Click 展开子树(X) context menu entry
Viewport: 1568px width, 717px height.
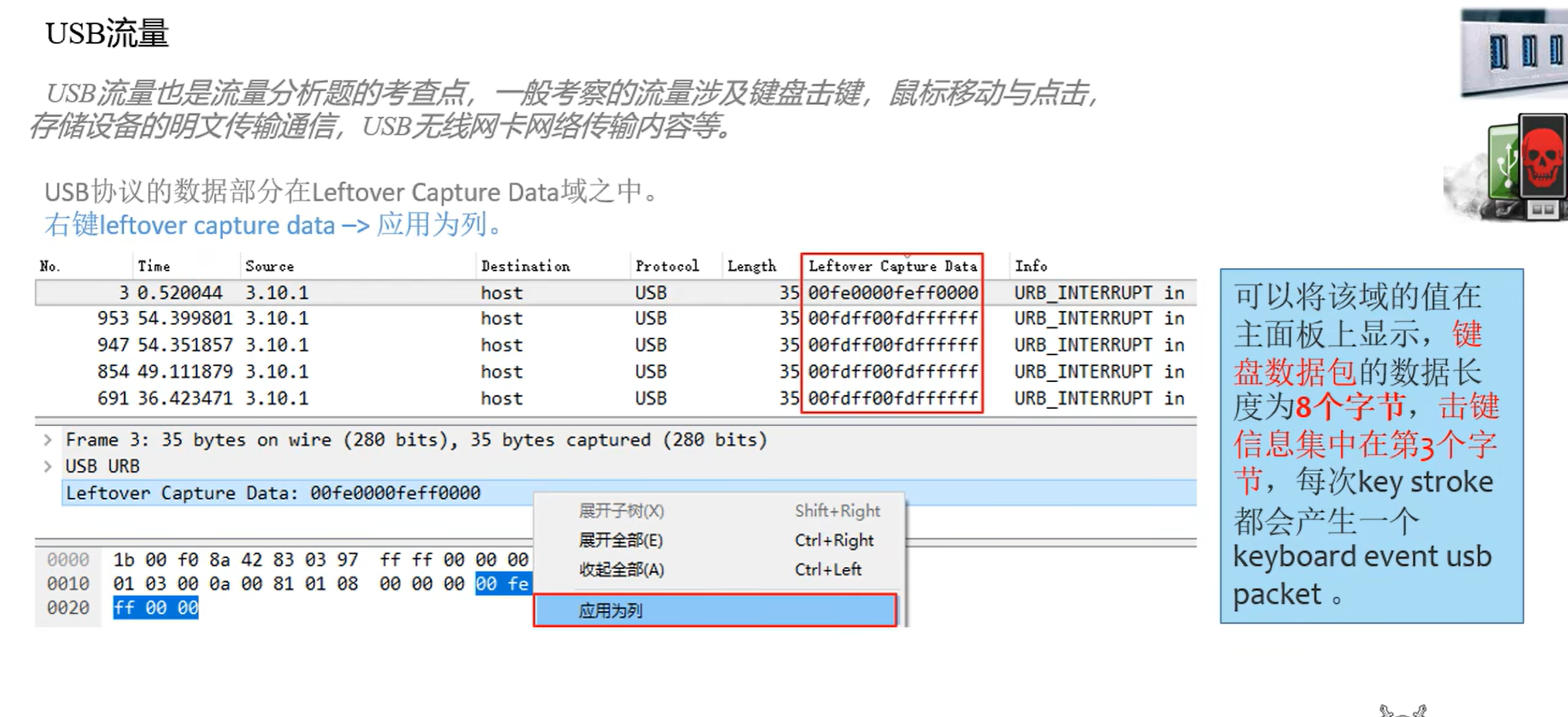pyautogui.click(x=621, y=511)
